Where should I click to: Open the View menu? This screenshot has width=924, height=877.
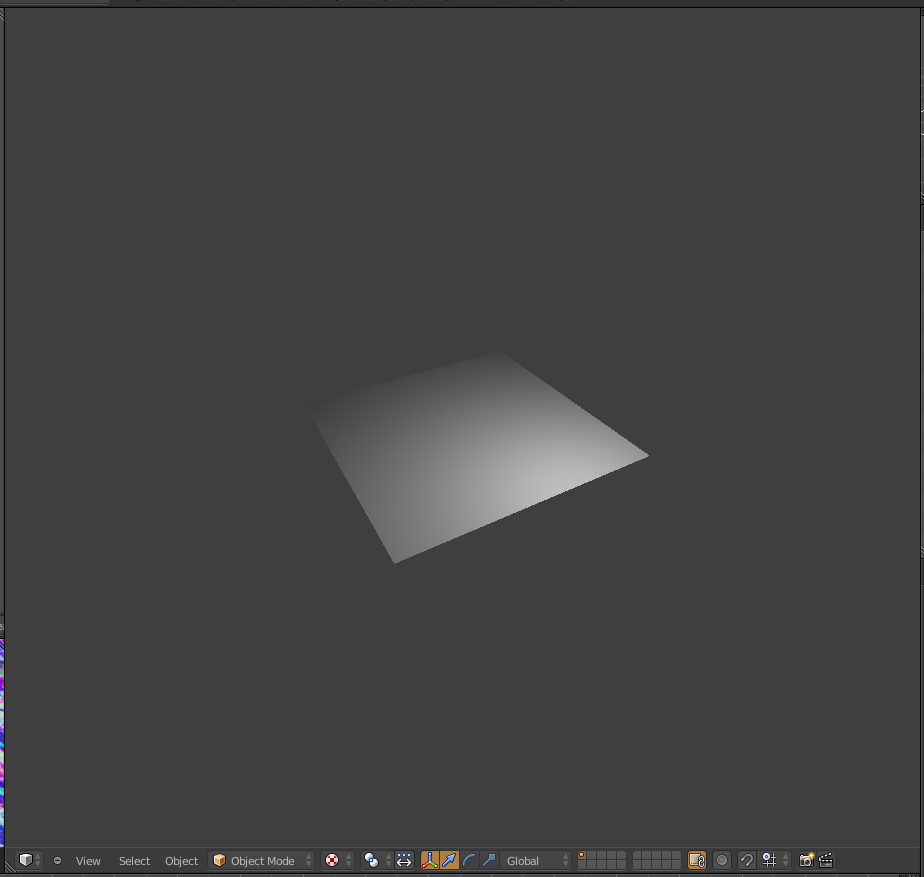pos(88,860)
